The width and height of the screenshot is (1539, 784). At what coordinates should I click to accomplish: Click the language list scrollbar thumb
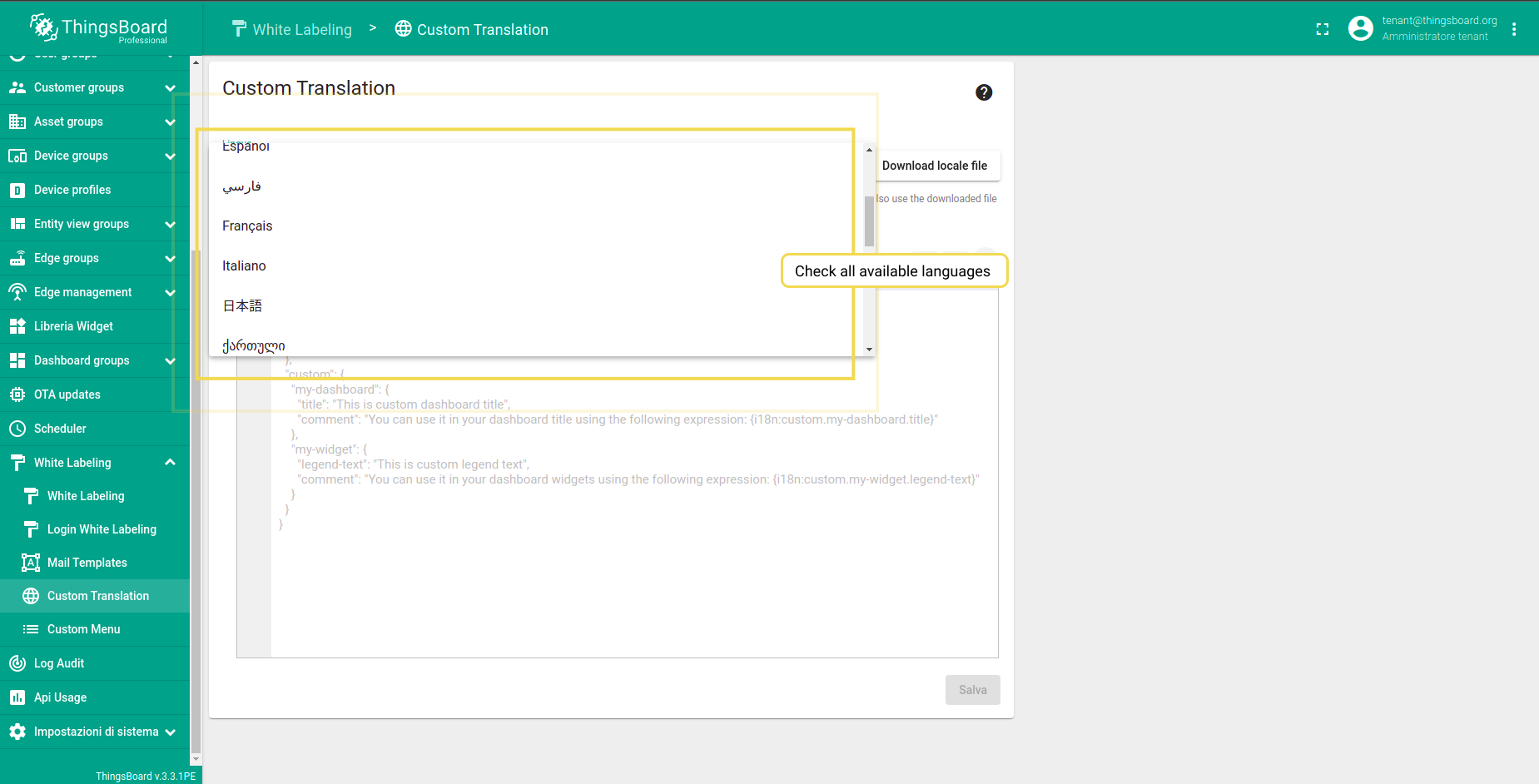click(869, 221)
